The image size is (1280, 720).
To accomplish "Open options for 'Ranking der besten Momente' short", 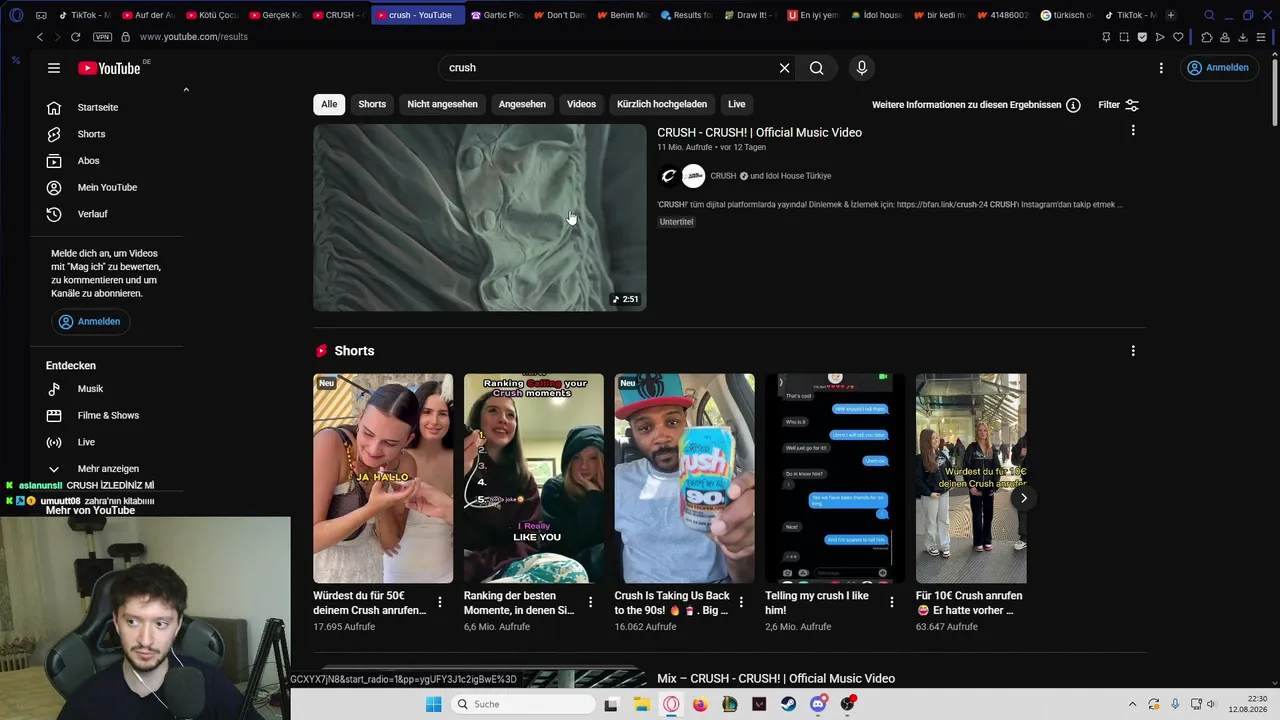I will [x=590, y=602].
